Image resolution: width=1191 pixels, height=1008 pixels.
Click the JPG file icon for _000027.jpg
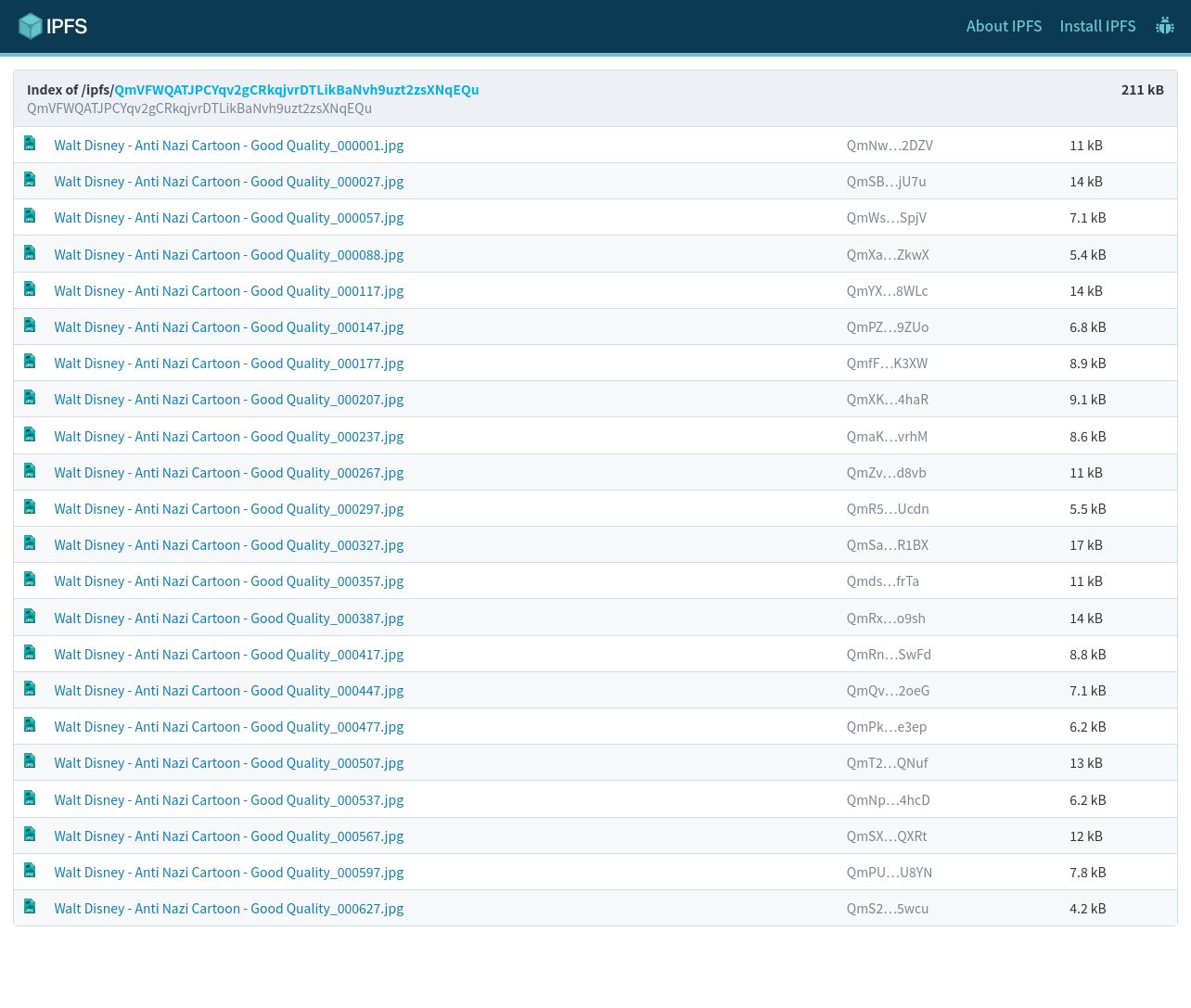pos(30,180)
